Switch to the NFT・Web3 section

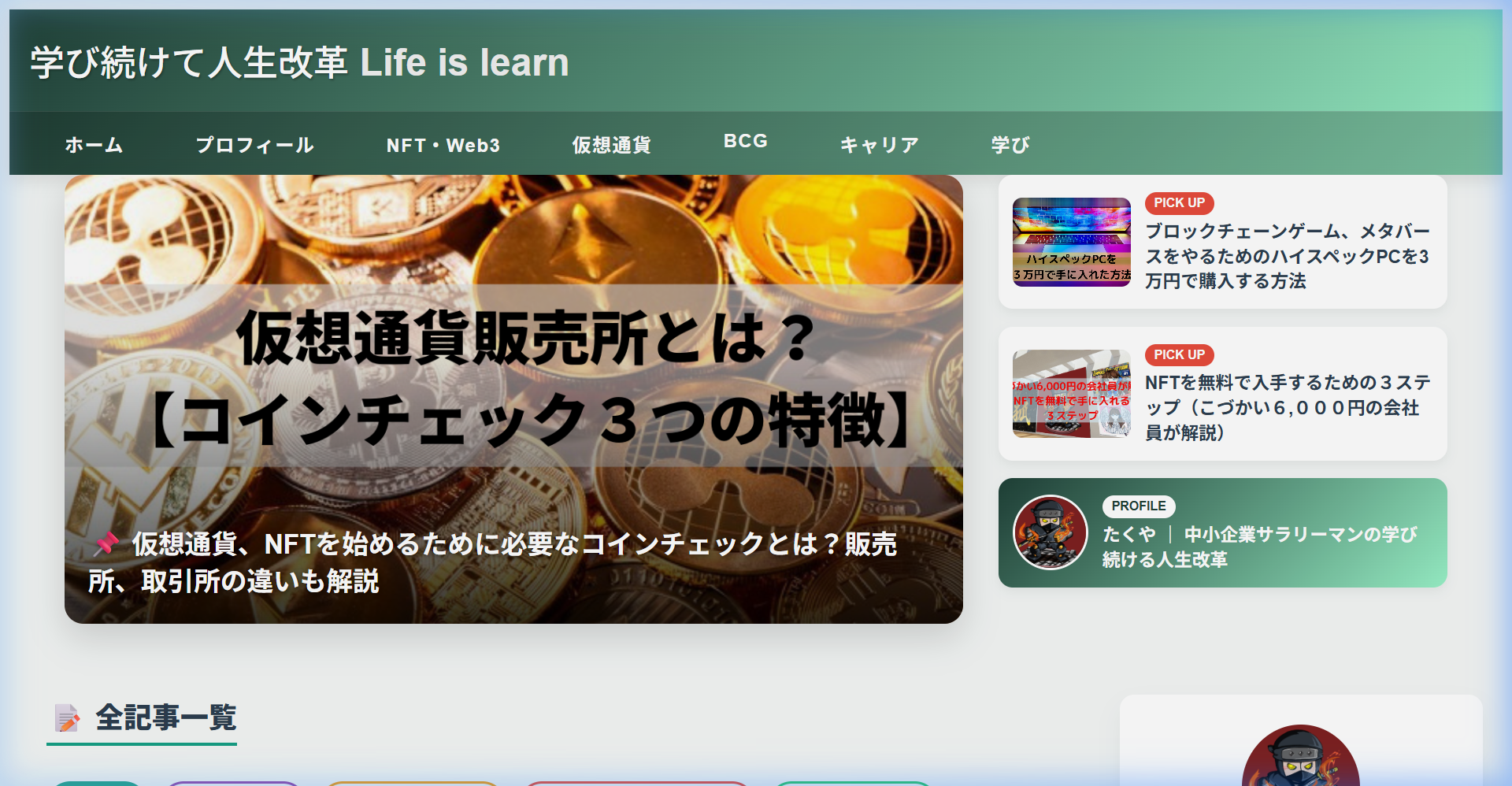441,144
